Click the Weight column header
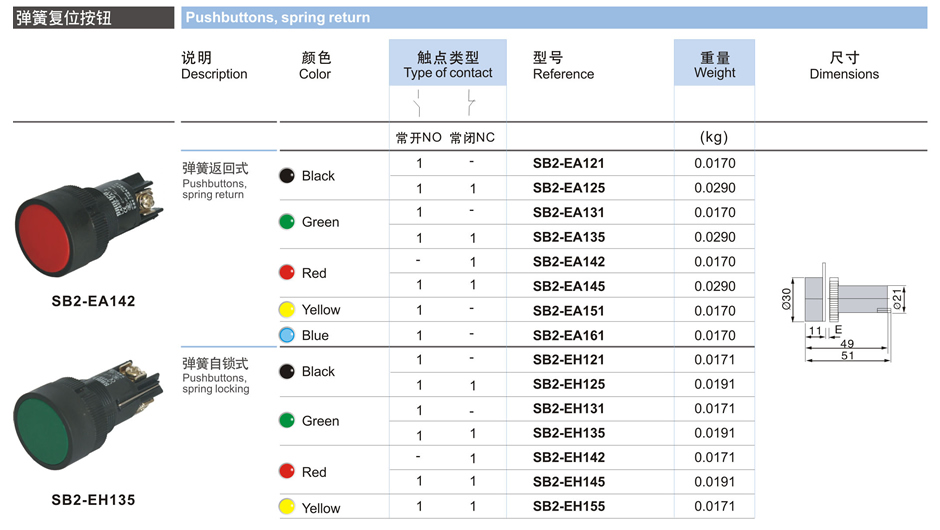Viewport: 940px width, 530px height. click(714, 65)
